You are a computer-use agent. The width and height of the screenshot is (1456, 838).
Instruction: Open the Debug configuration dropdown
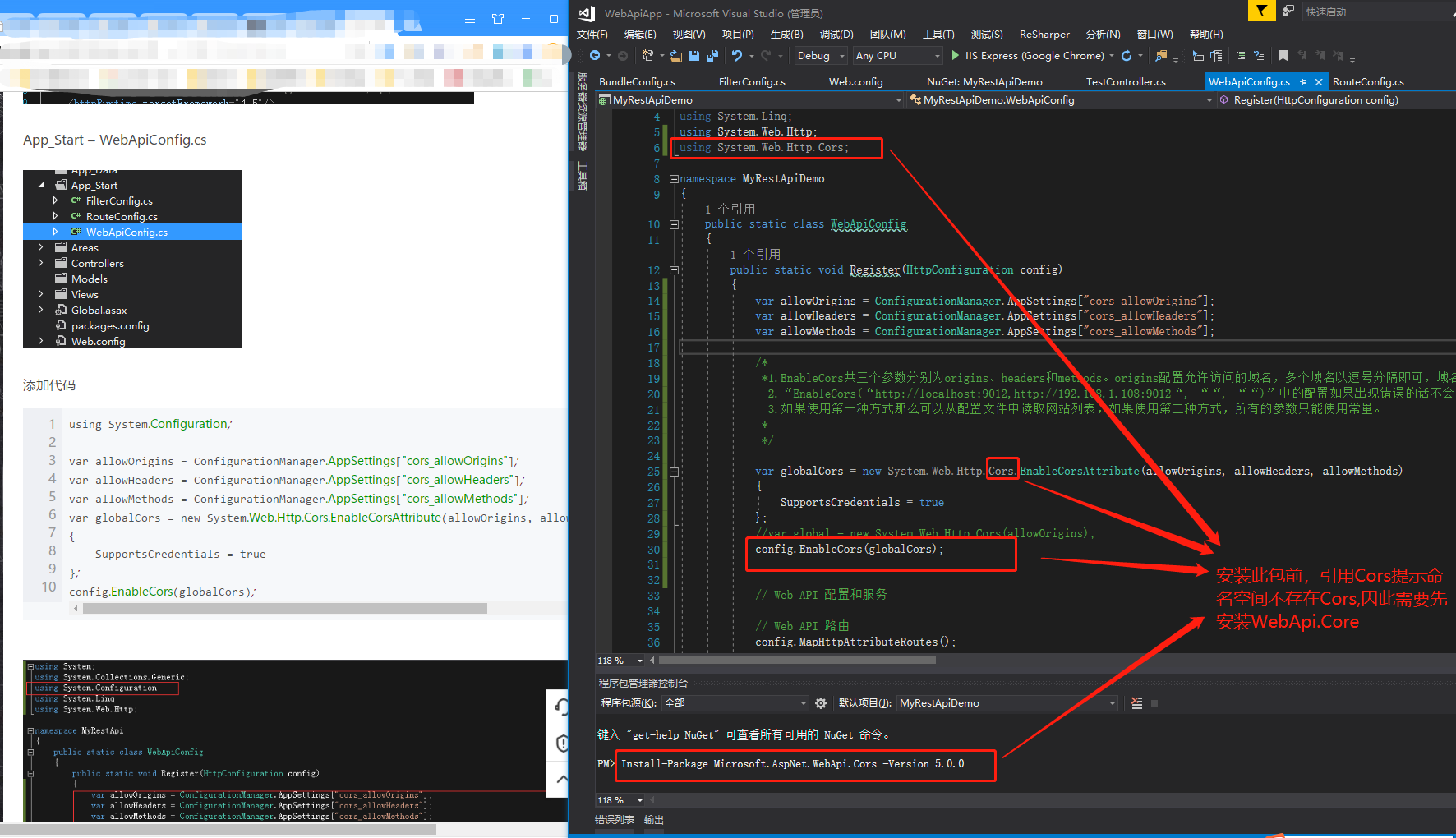point(821,56)
